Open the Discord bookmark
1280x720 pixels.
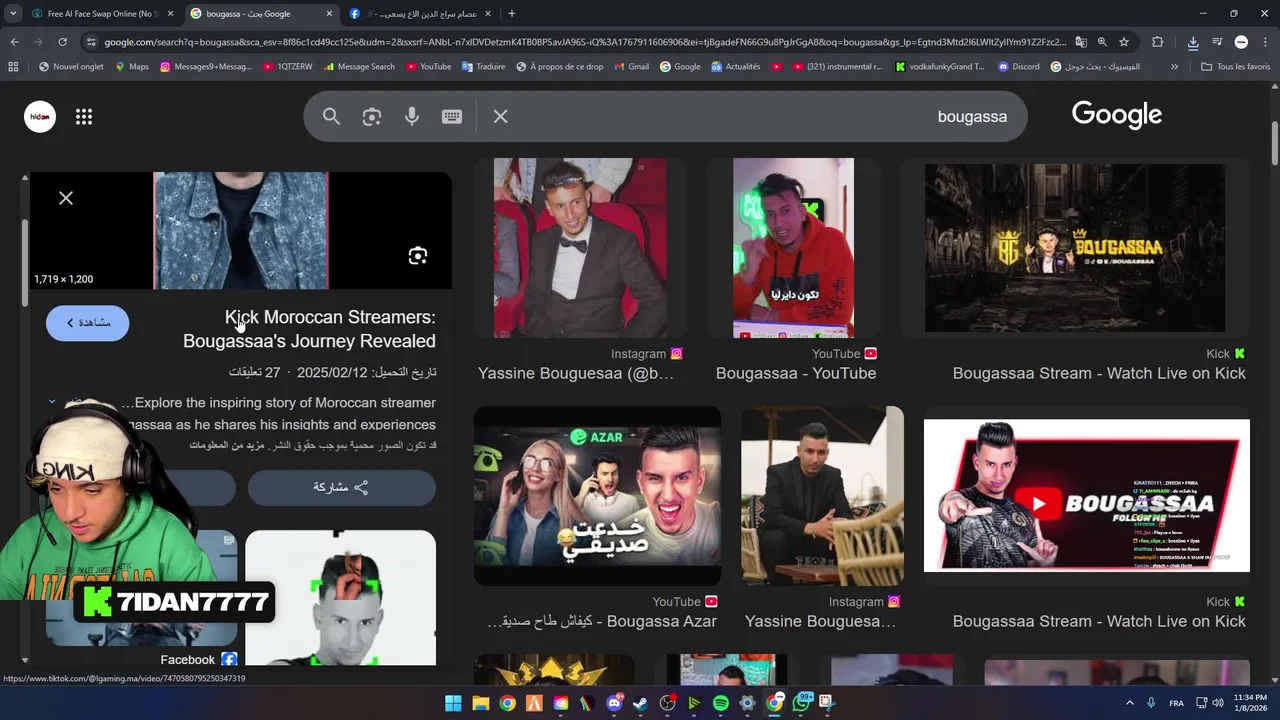1018,67
